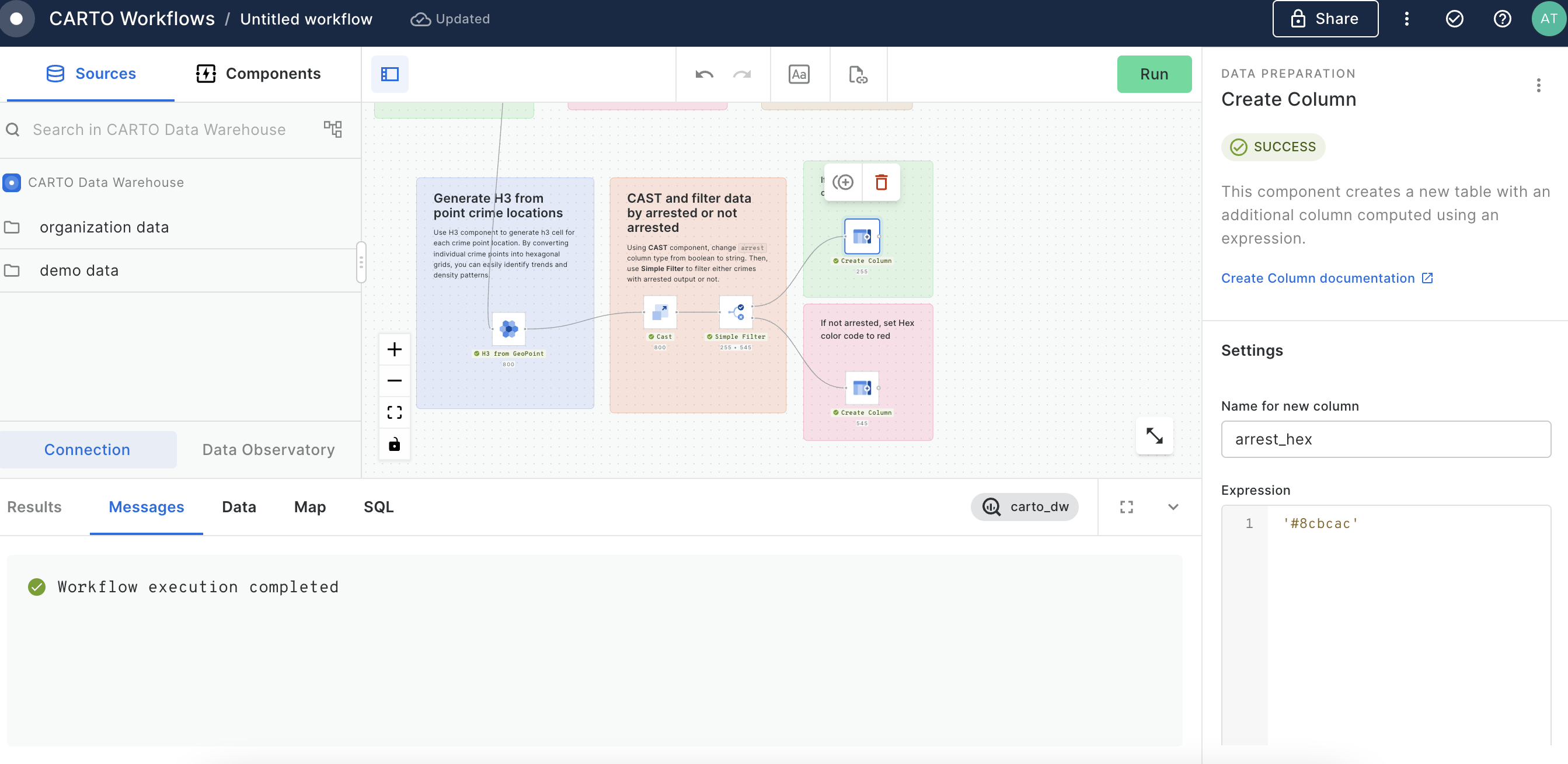Select the Data Observatory tab
The width and height of the screenshot is (1568, 764).
(x=269, y=450)
